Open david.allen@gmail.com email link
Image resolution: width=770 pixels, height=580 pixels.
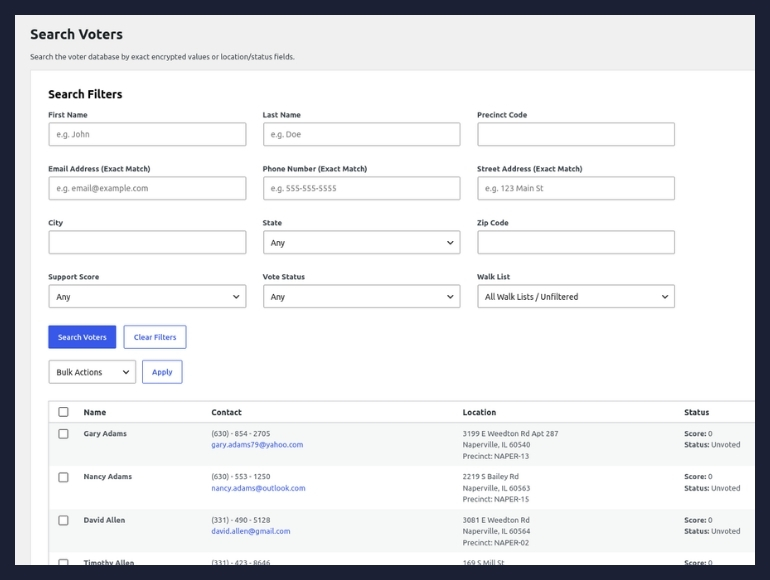coord(251,531)
